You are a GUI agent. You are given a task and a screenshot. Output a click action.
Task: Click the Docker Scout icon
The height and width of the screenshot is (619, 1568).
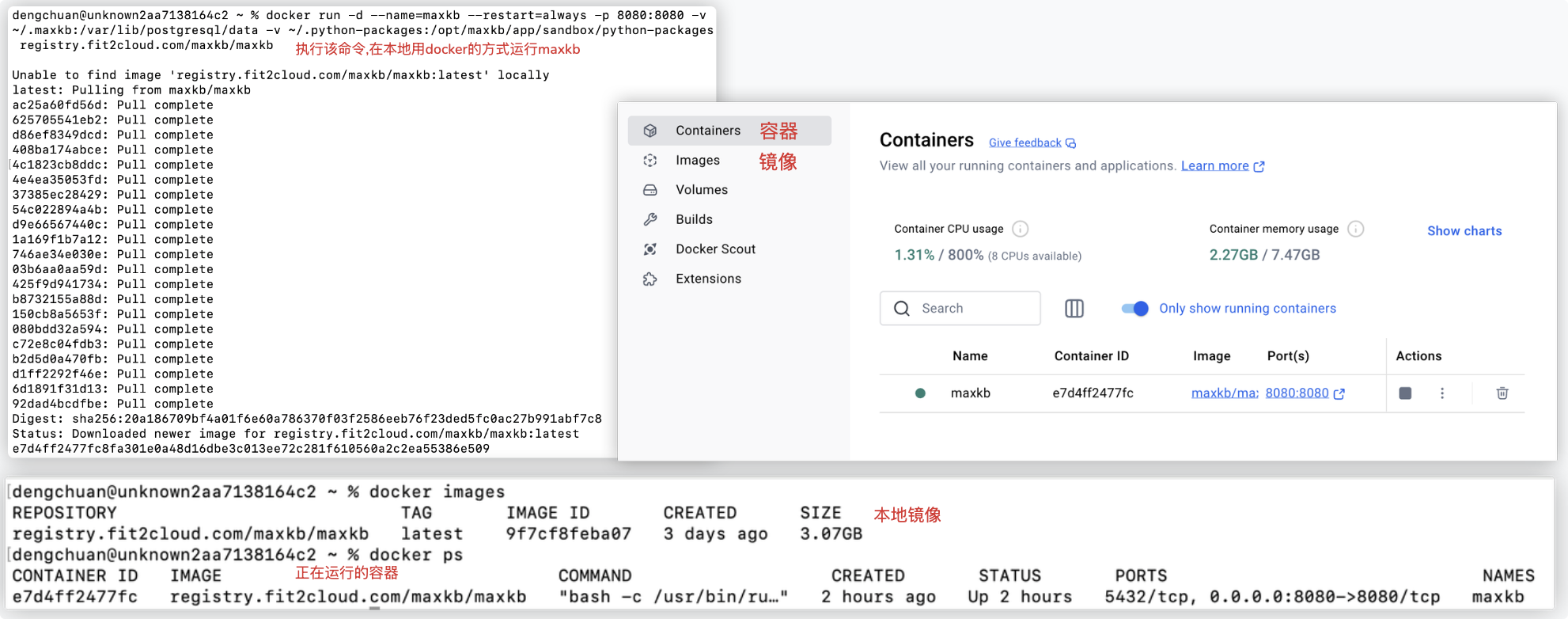pos(650,249)
